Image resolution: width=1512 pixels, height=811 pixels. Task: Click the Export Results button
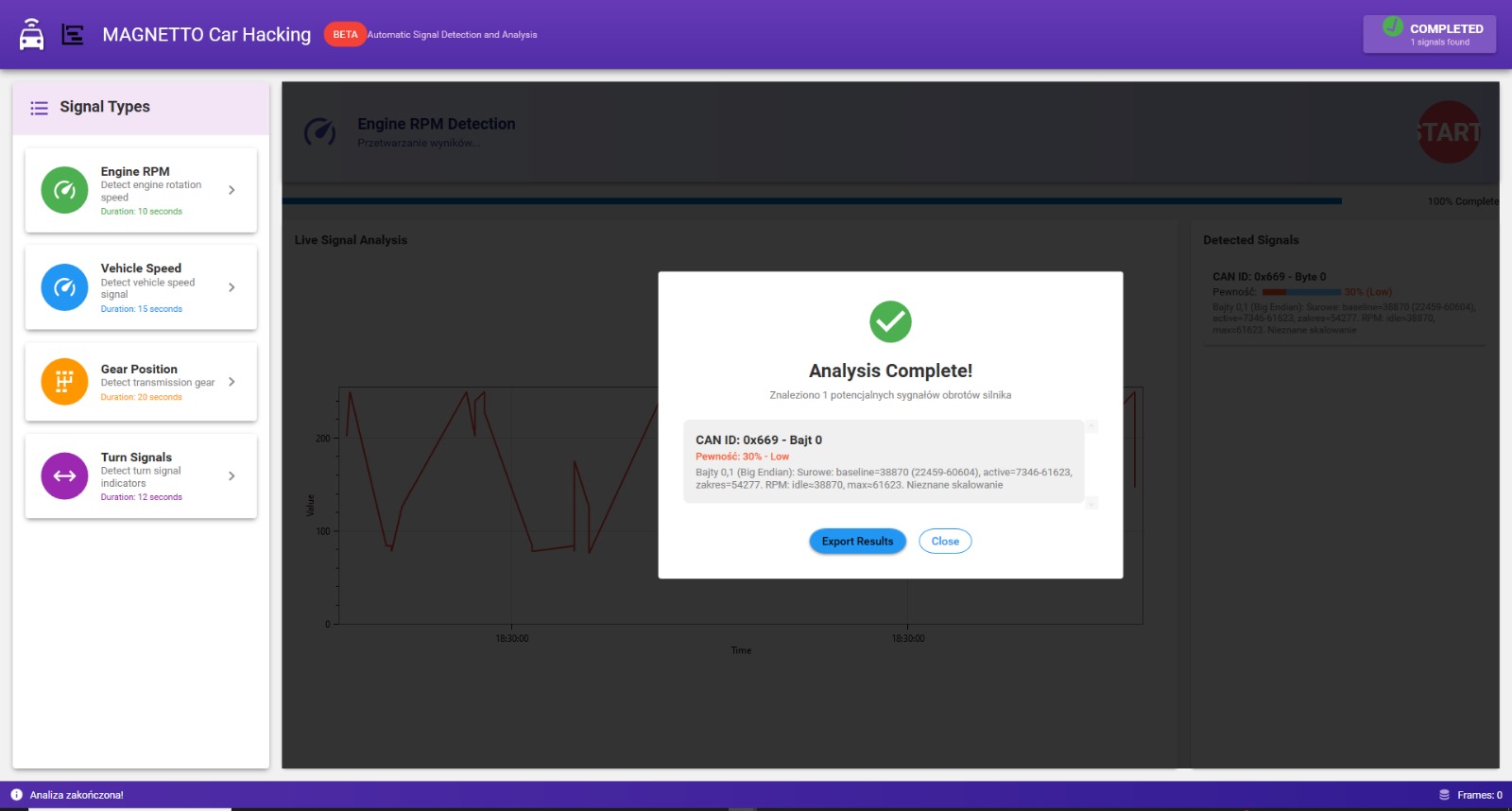[857, 542]
